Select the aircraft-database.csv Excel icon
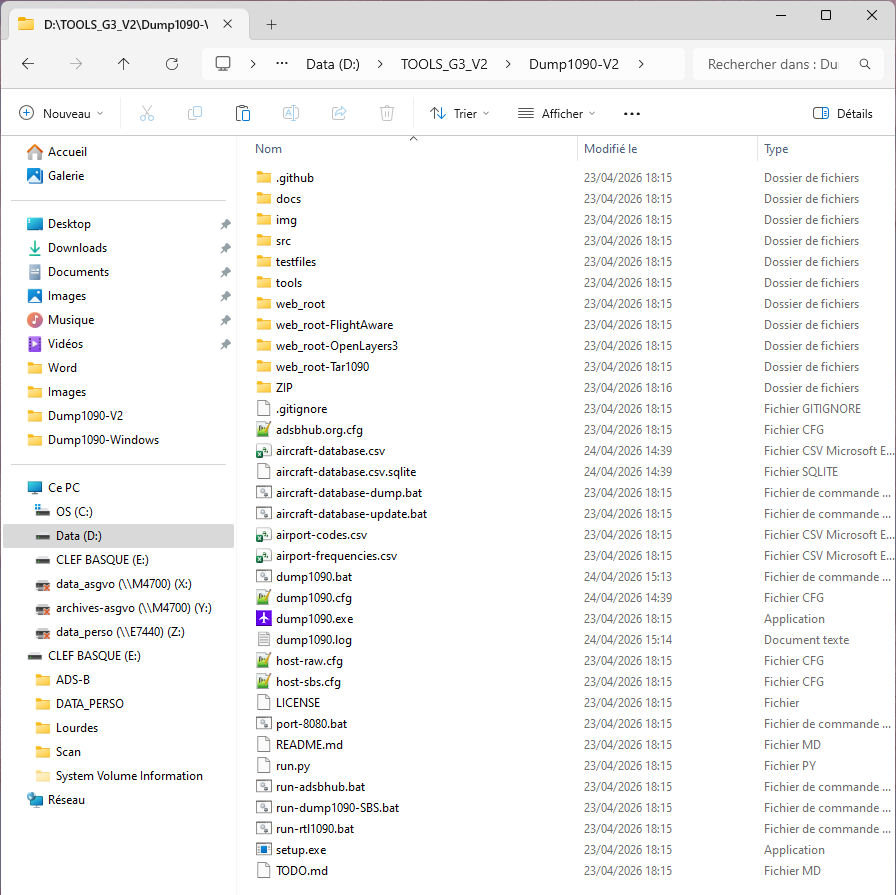The image size is (896, 895). [263, 451]
